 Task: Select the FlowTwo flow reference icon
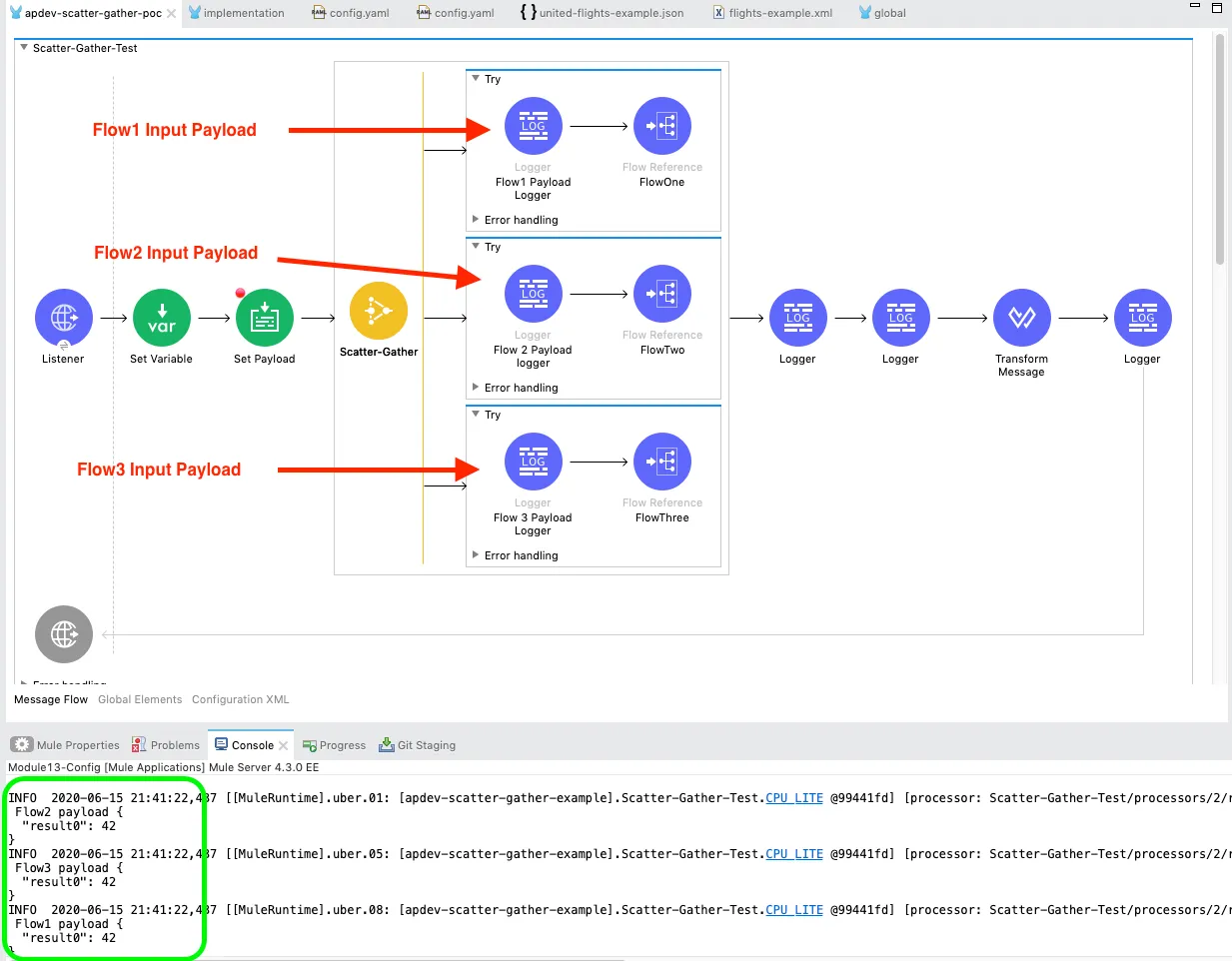click(662, 294)
